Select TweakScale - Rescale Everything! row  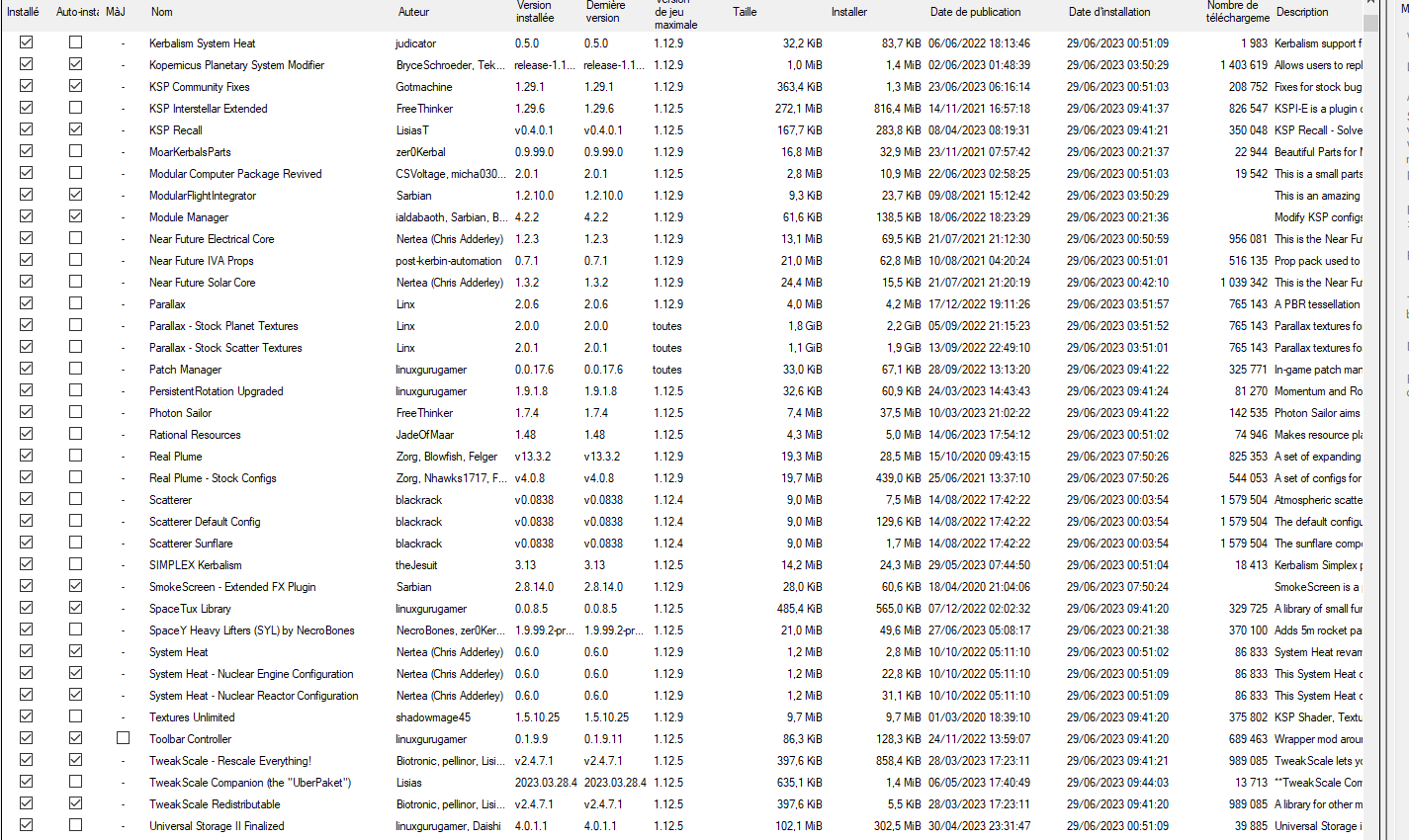click(x=229, y=761)
